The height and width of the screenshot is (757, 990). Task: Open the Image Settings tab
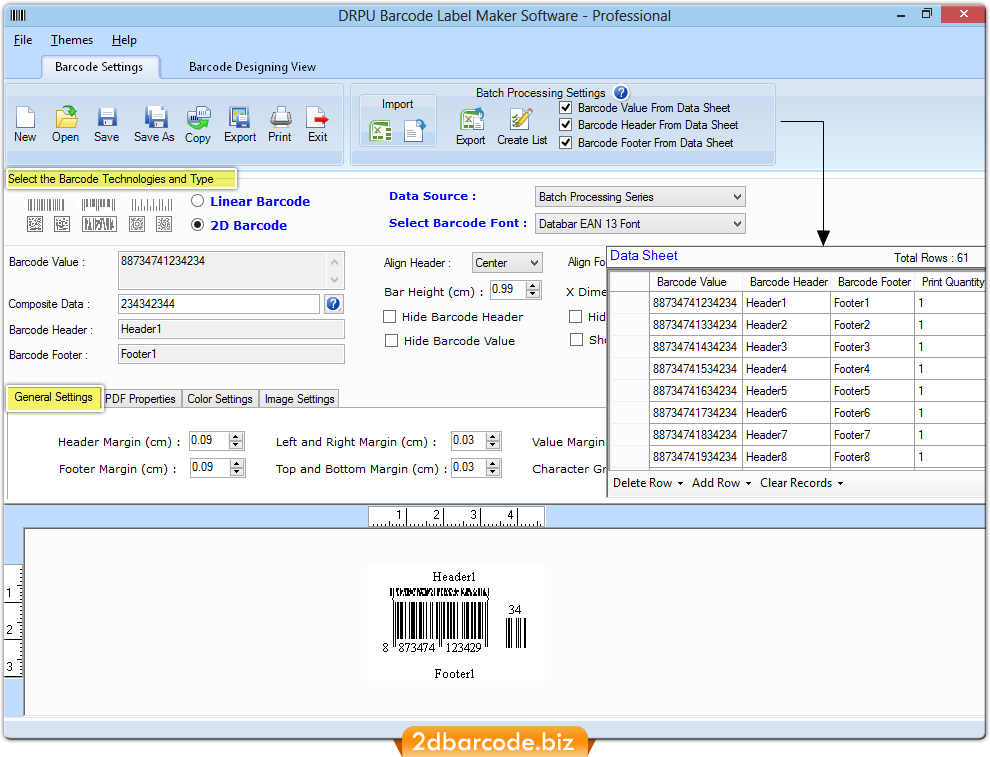tap(299, 399)
